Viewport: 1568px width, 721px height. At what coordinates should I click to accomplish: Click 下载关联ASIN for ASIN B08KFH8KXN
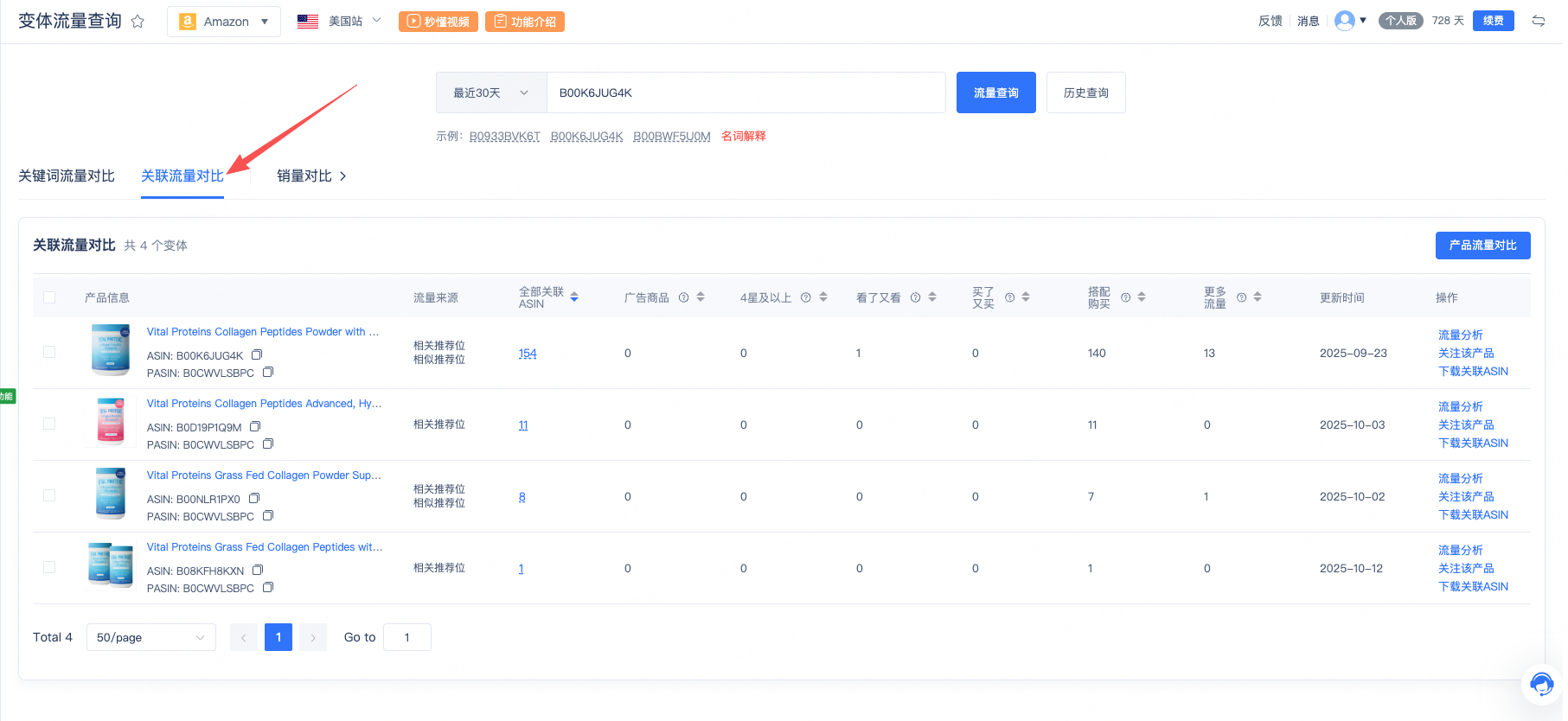[1474, 586]
